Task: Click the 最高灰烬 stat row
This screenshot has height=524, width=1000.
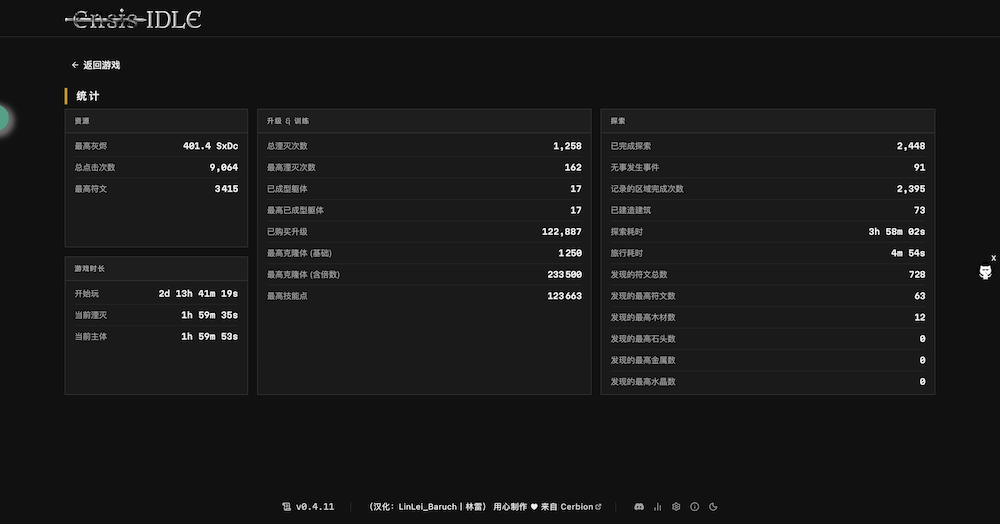Action: point(156,146)
